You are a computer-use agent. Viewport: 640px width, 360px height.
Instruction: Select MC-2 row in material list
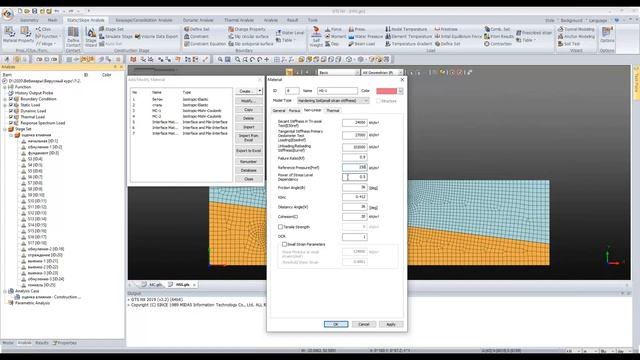180,116
